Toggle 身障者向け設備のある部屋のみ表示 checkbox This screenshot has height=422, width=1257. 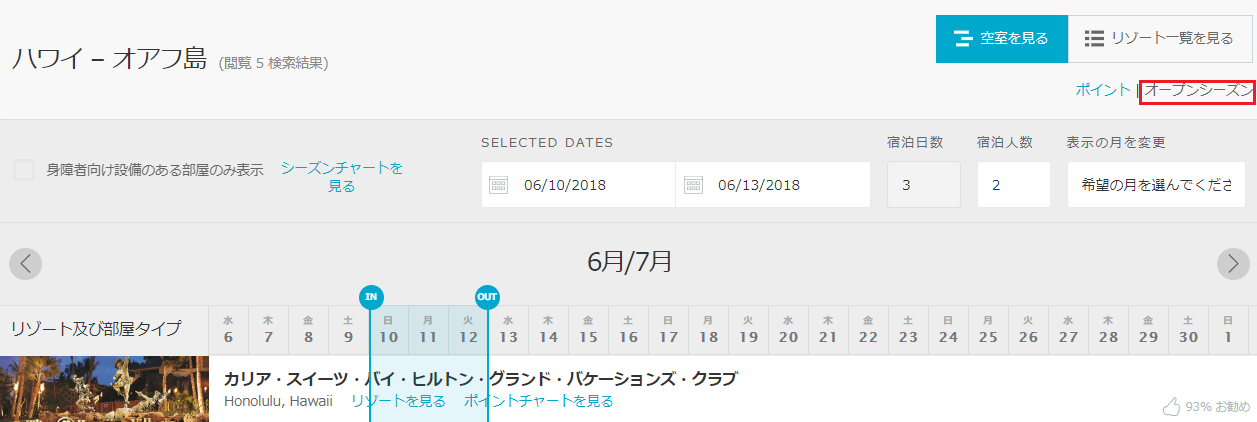click(24, 170)
